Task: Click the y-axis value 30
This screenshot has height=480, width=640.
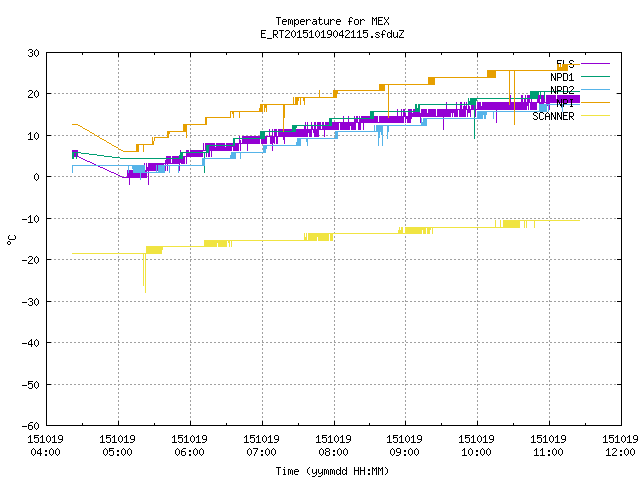Action: pos(33,53)
